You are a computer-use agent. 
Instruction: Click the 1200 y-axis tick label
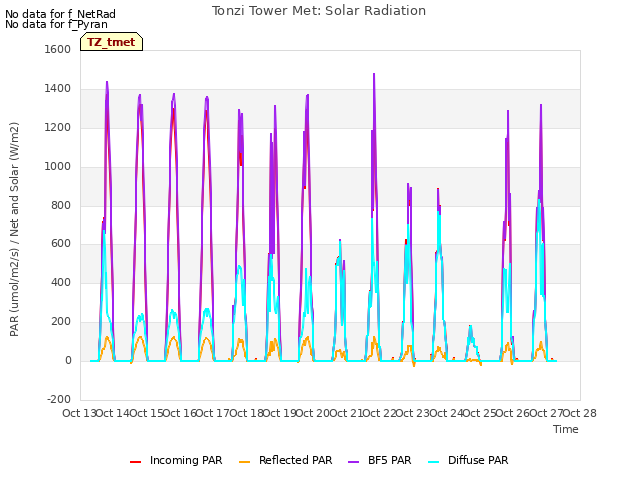(x=58, y=127)
